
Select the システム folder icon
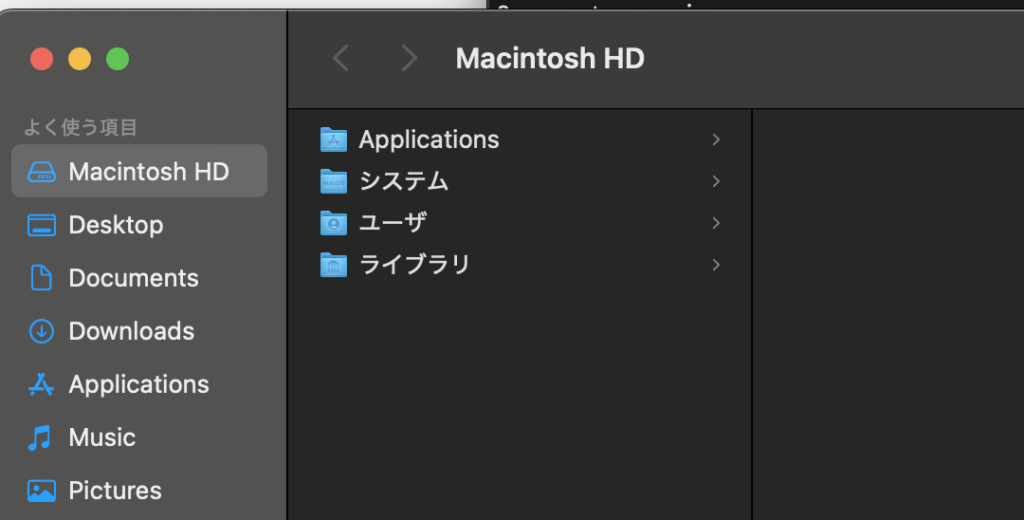pyautogui.click(x=333, y=181)
